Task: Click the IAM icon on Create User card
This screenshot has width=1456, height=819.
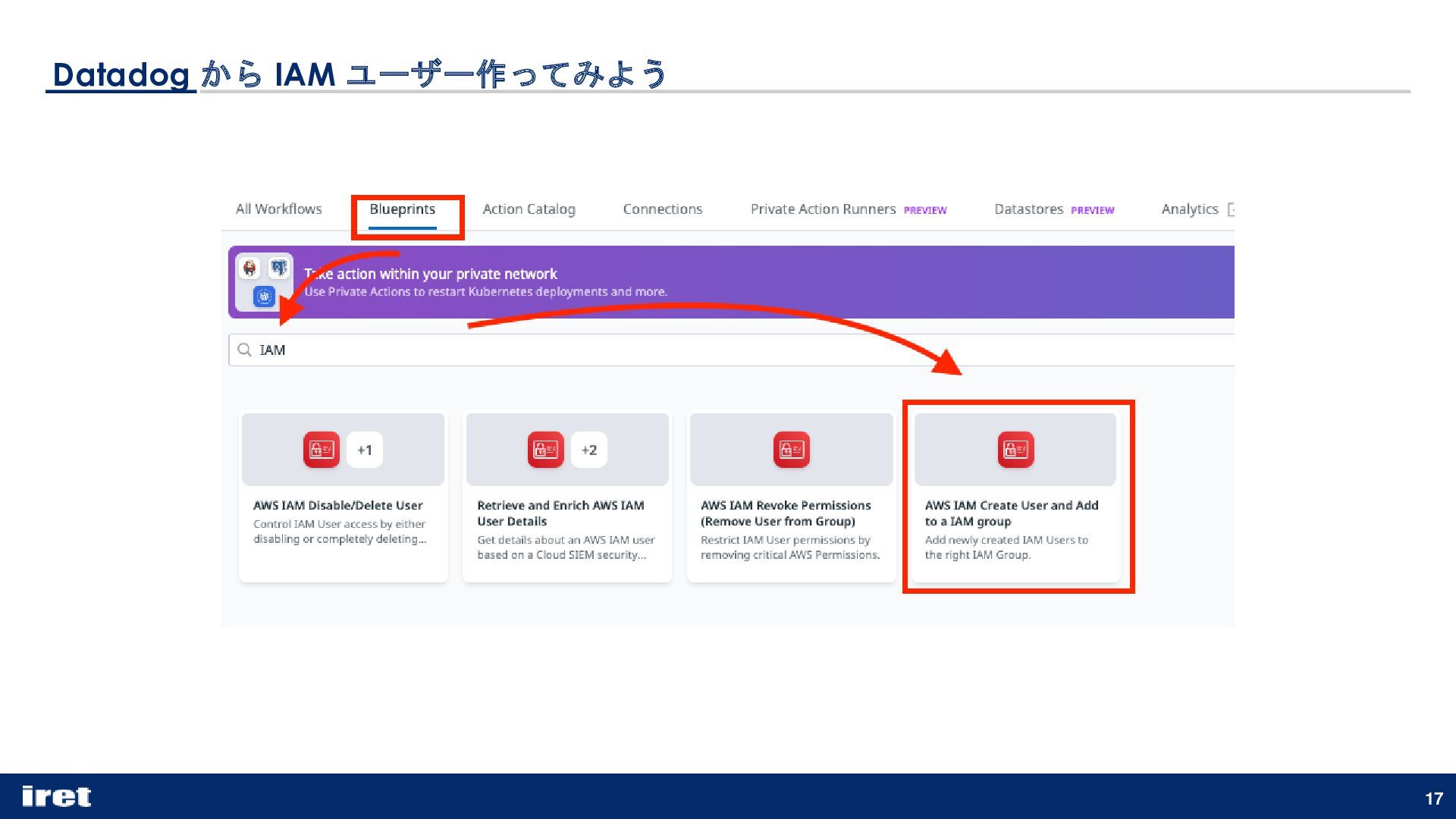Action: click(x=1015, y=450)
